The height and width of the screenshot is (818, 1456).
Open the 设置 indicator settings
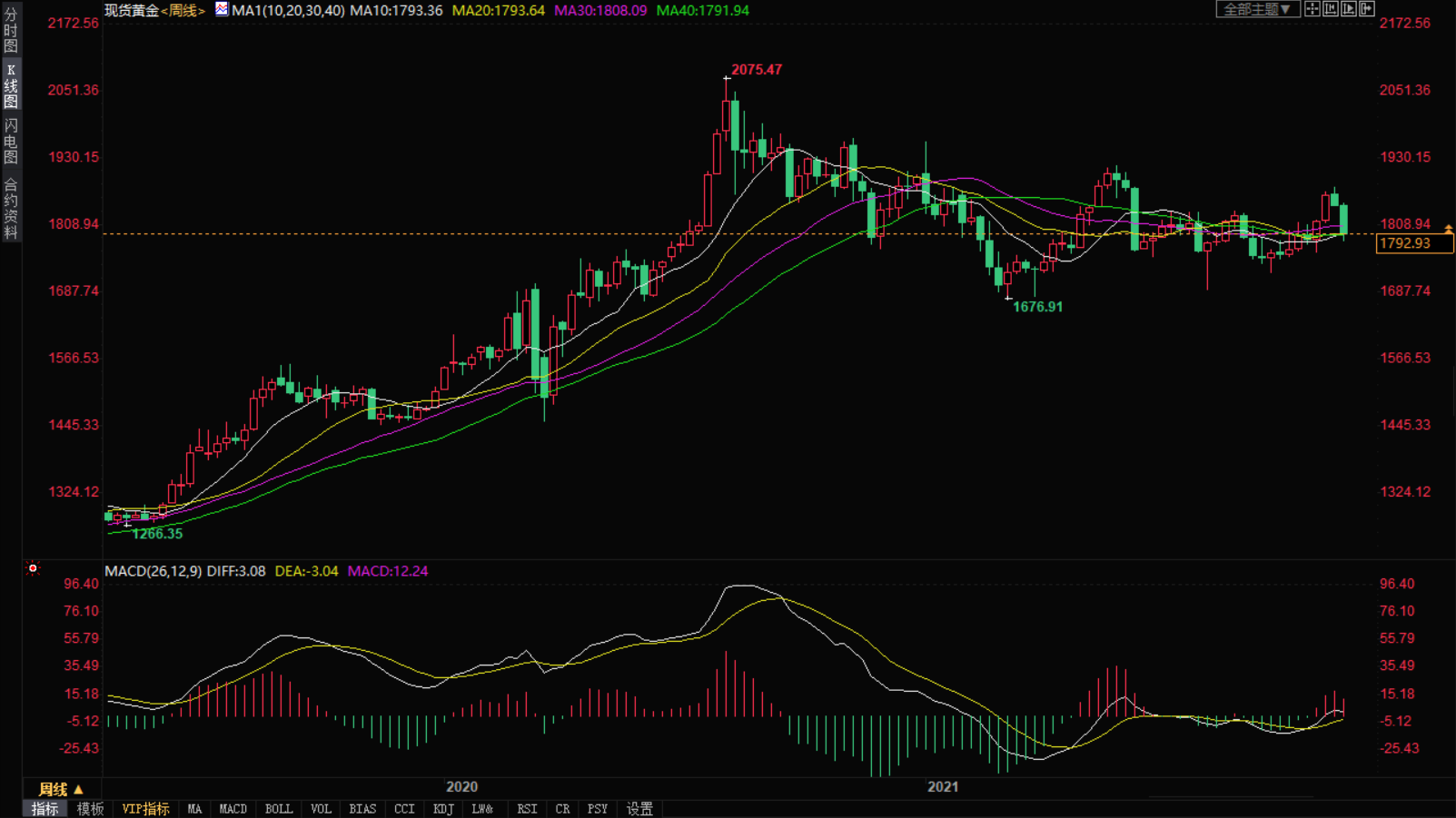[639, 809]
